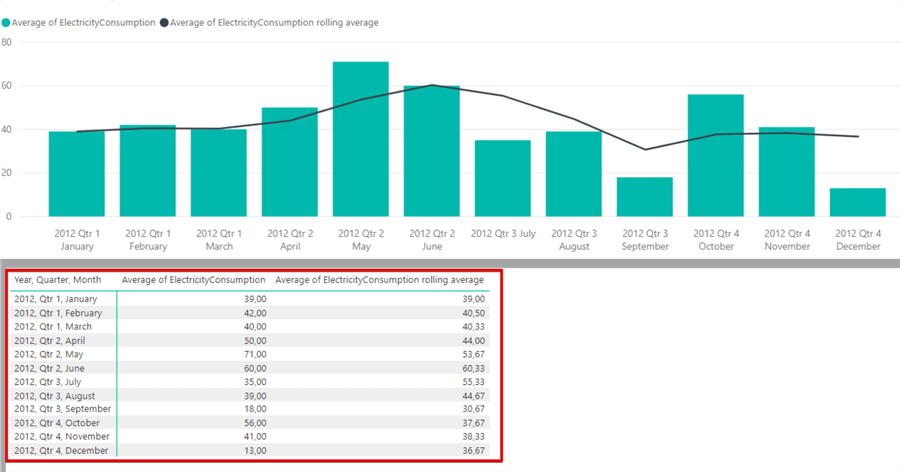Click the axis label 2012 Qtr 1 January
900x472 pixels.
click(x=77, y=240)
